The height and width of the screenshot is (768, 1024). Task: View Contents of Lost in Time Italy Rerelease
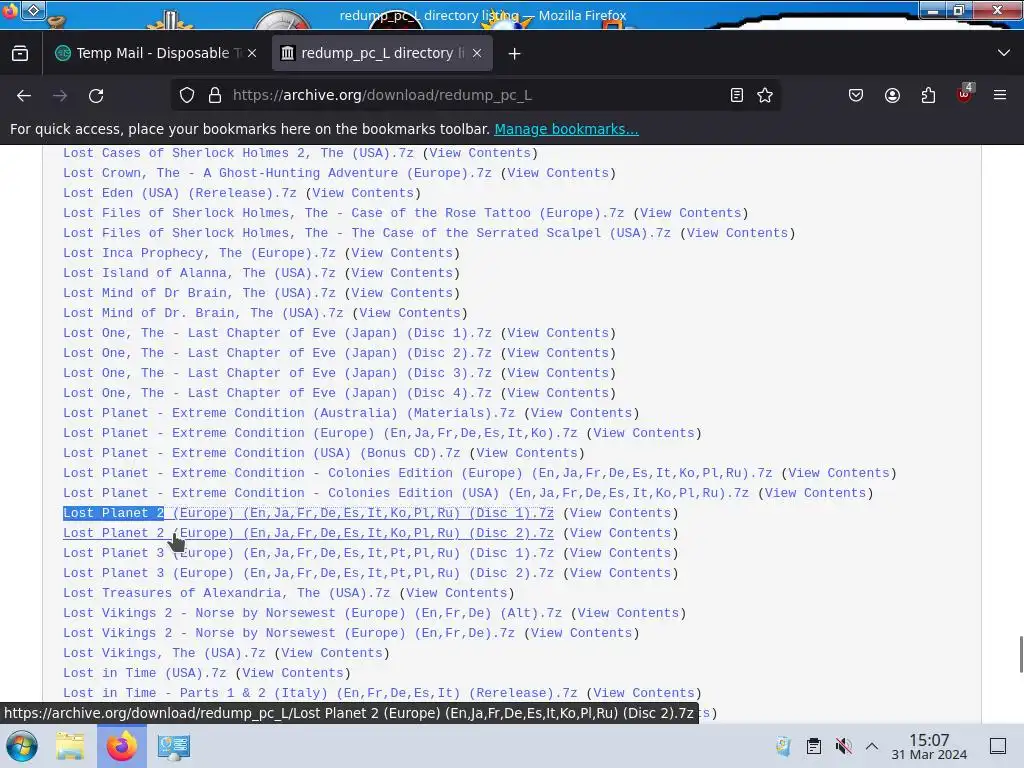tap(644, 693)
